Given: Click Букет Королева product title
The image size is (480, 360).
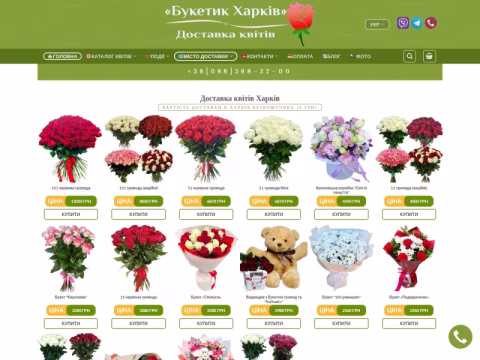Looking at the screenshot, I should click(71, 297).
